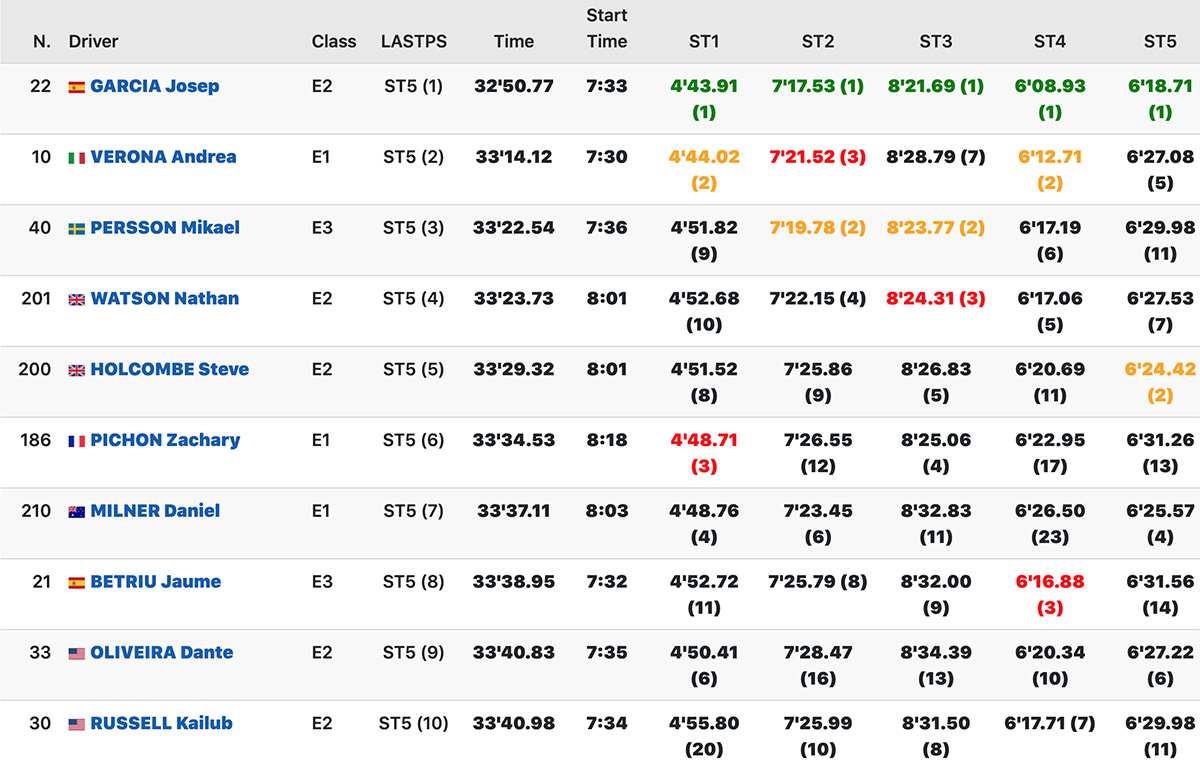The width and height of the screenshot is (1200, 769).
Task: Open VERONA Andrea driver link
Action: click(164, 157)
